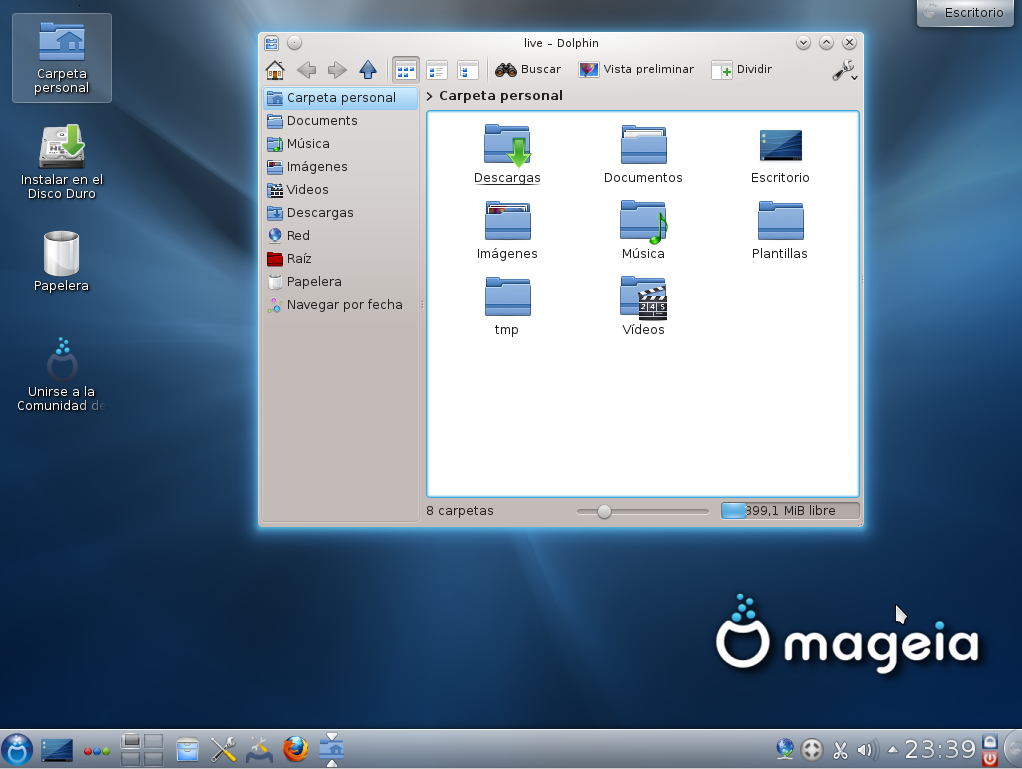Click red power leave button
The width and height of the screenshot is (1022, 769).
(x=990, y=759)
